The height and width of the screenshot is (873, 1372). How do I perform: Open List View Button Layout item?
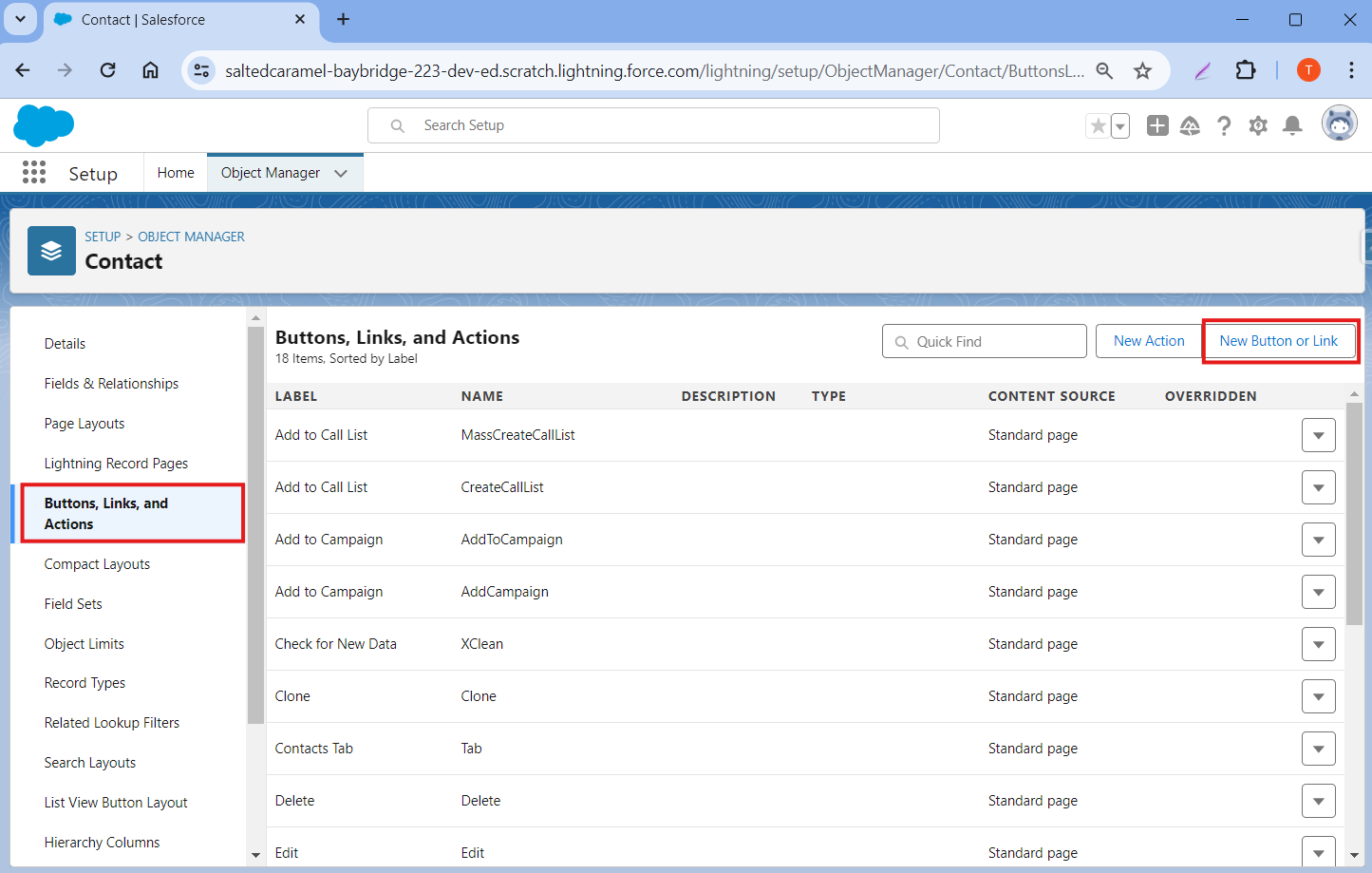(x=116, y=803)
